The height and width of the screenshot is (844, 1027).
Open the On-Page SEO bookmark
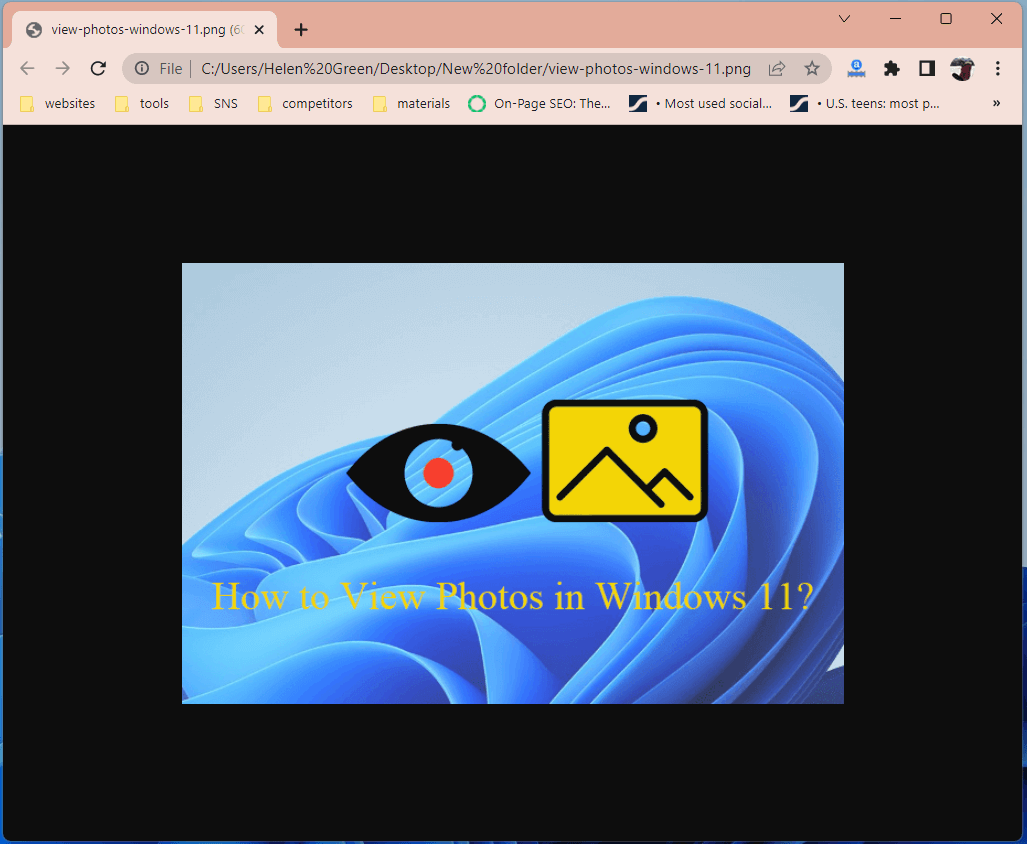(540, 103)
